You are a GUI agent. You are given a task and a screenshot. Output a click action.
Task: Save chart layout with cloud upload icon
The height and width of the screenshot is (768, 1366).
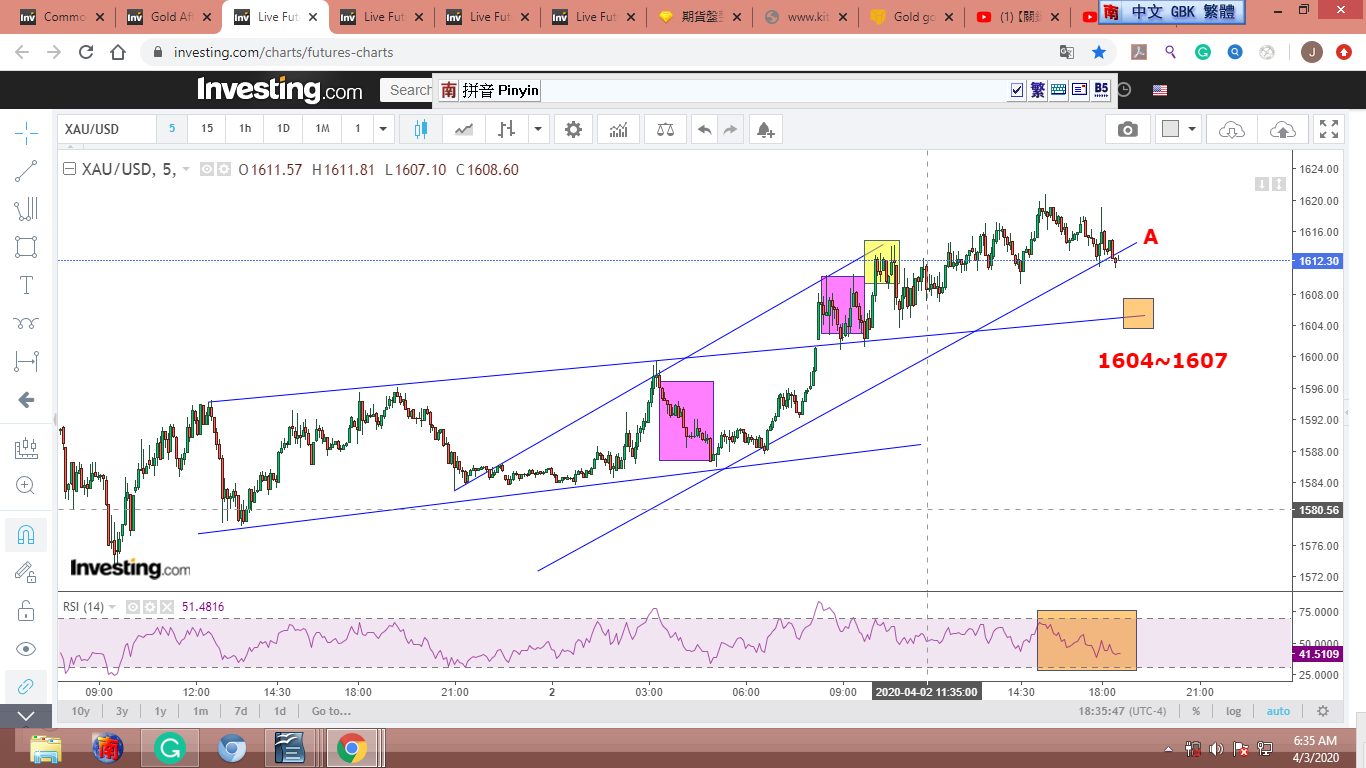[1282, 129]
